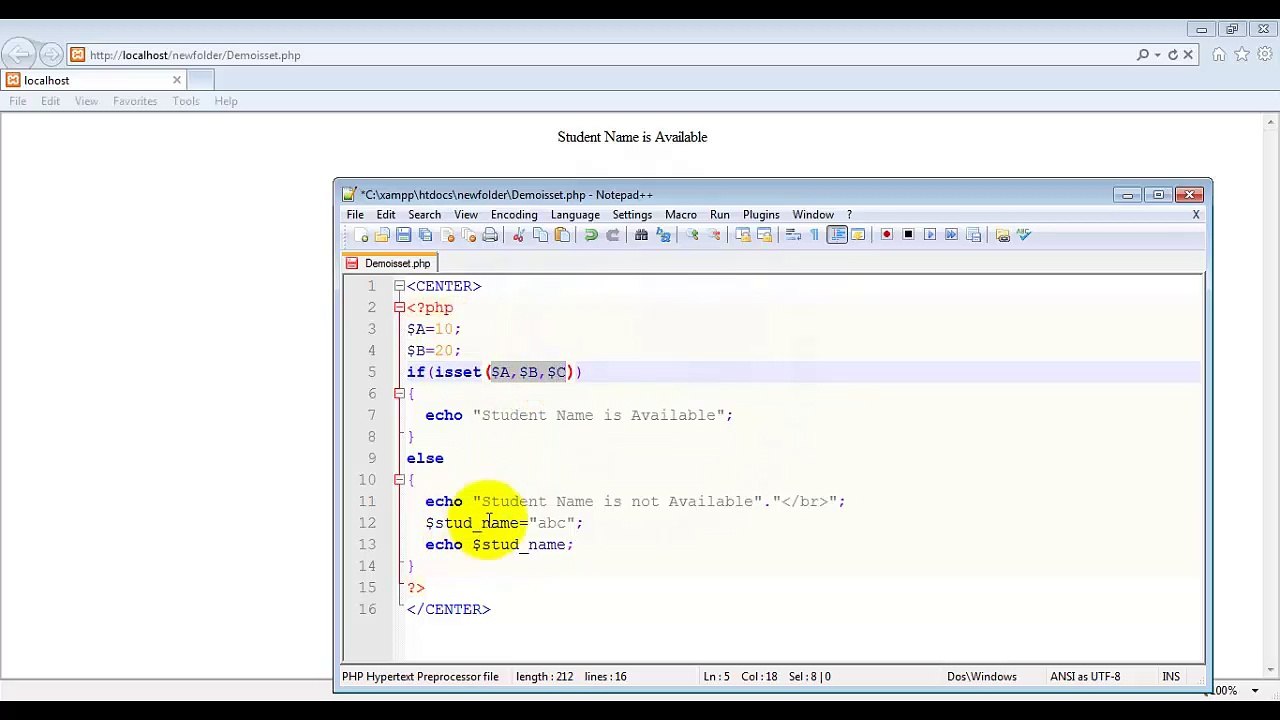1280x720 pixels.
Task: Click Open file icon in Notepad++ toolbar
Action: click(x=382, y=235)
